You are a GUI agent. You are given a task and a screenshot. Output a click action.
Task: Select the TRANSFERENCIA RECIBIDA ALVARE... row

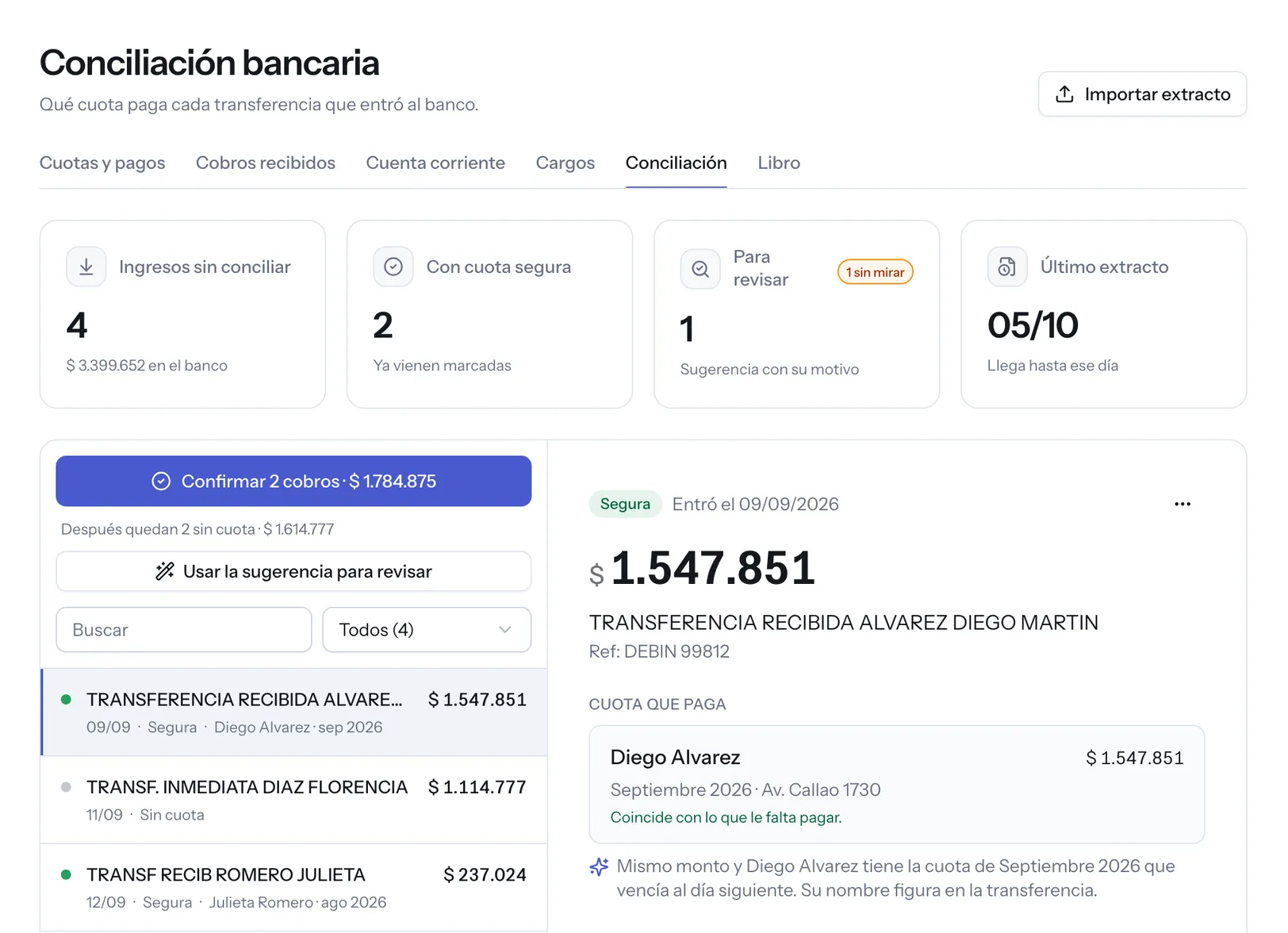pyautogui.click(x=294, y=712)
